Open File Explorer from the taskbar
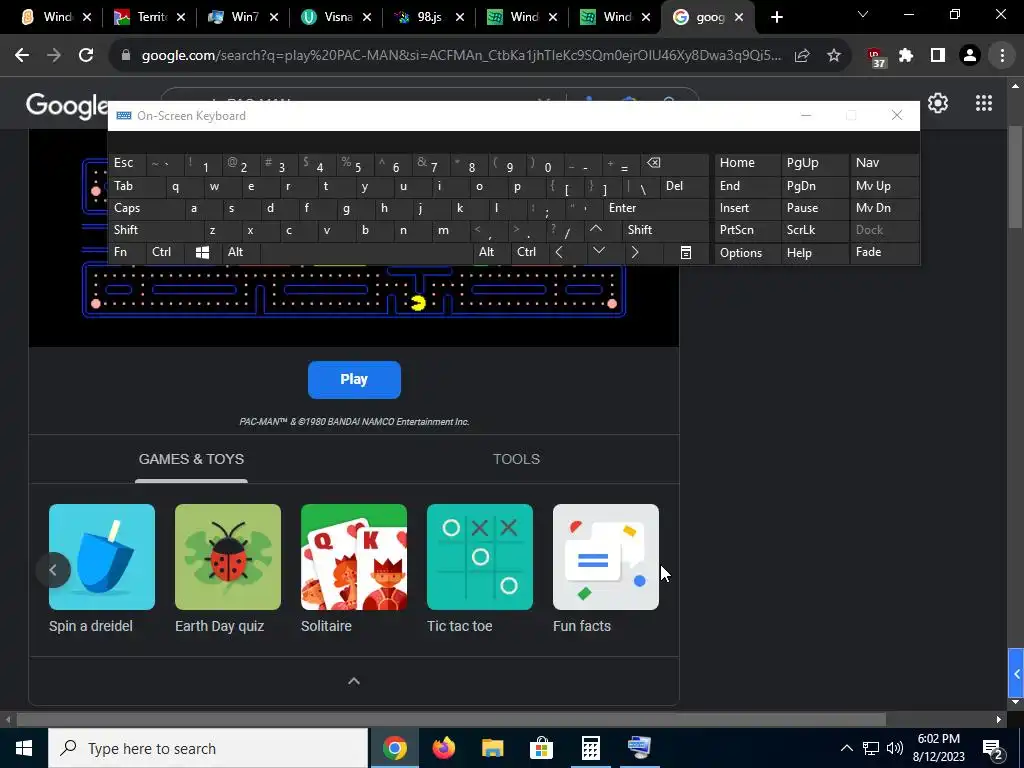The height and width of the screenshot is (768, 1024). pyautogui.click(x=492, y=747)
